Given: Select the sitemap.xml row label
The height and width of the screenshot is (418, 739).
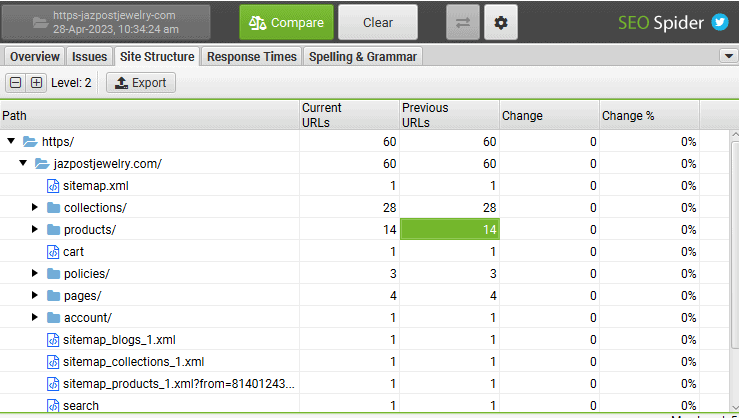Looking at the screenshot, I should [x=96, y=186].
